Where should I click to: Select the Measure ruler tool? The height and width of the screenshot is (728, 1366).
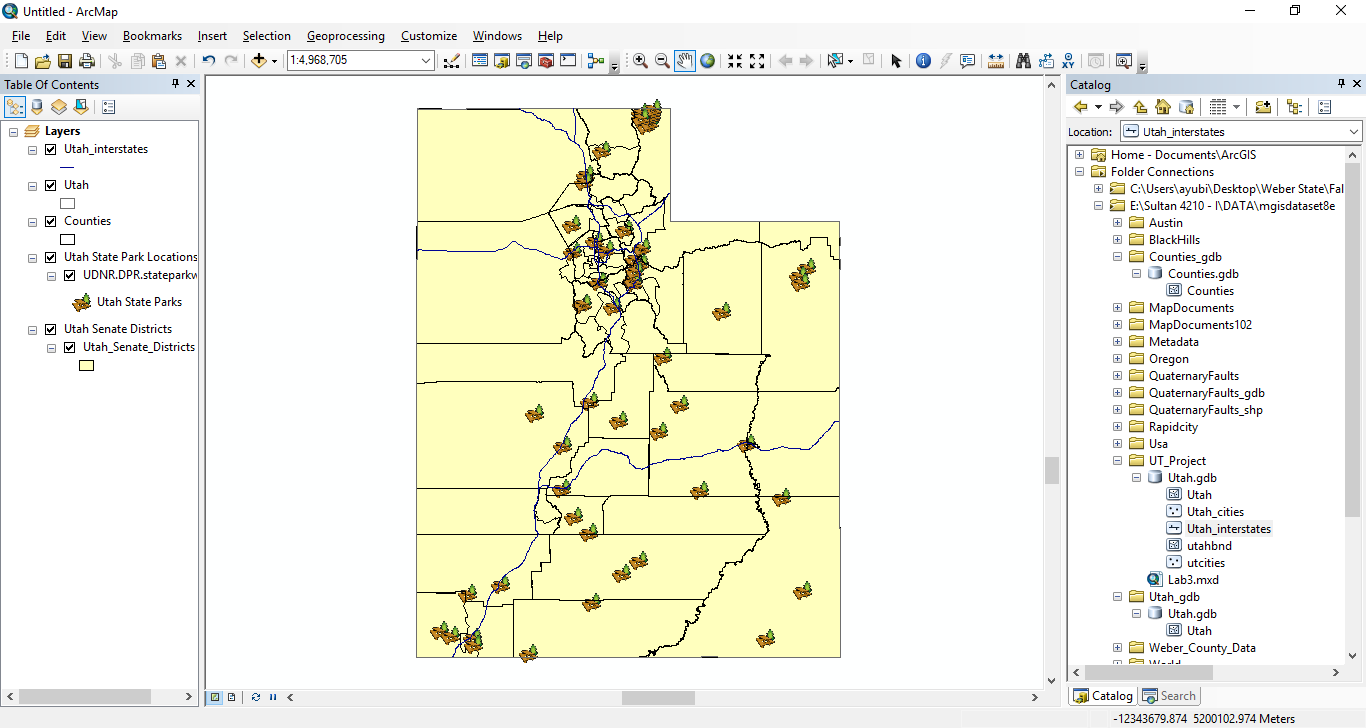[x=995, y=61]
